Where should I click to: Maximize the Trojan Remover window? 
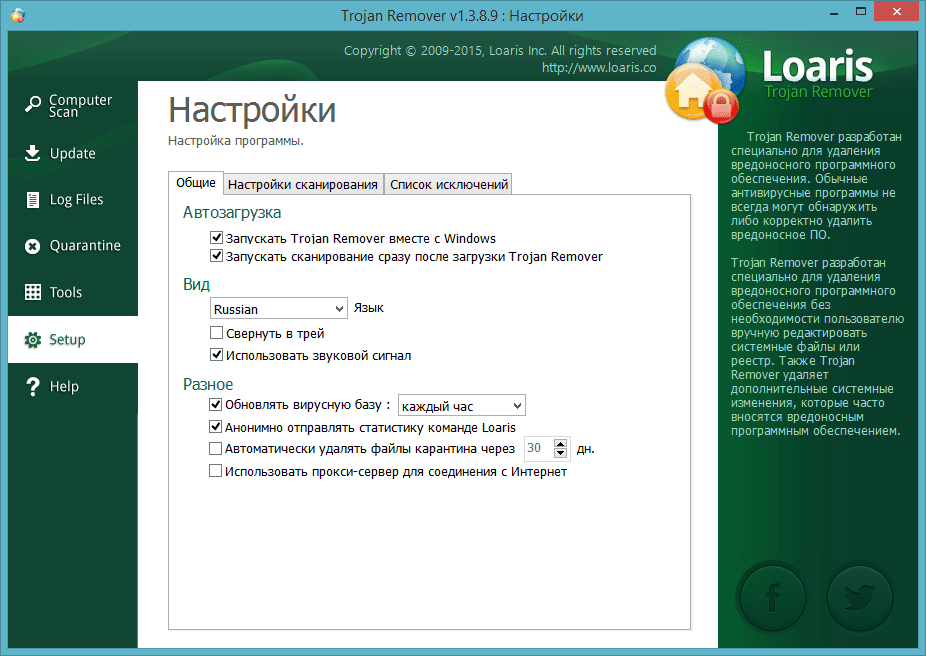861,12
